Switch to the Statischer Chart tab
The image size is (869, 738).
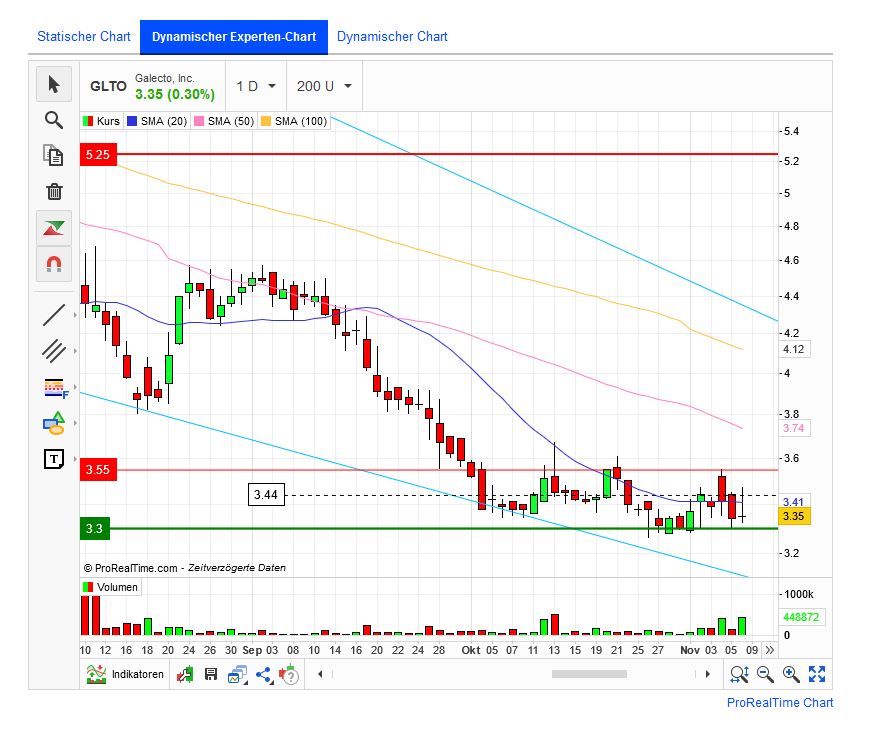point(83,36)
